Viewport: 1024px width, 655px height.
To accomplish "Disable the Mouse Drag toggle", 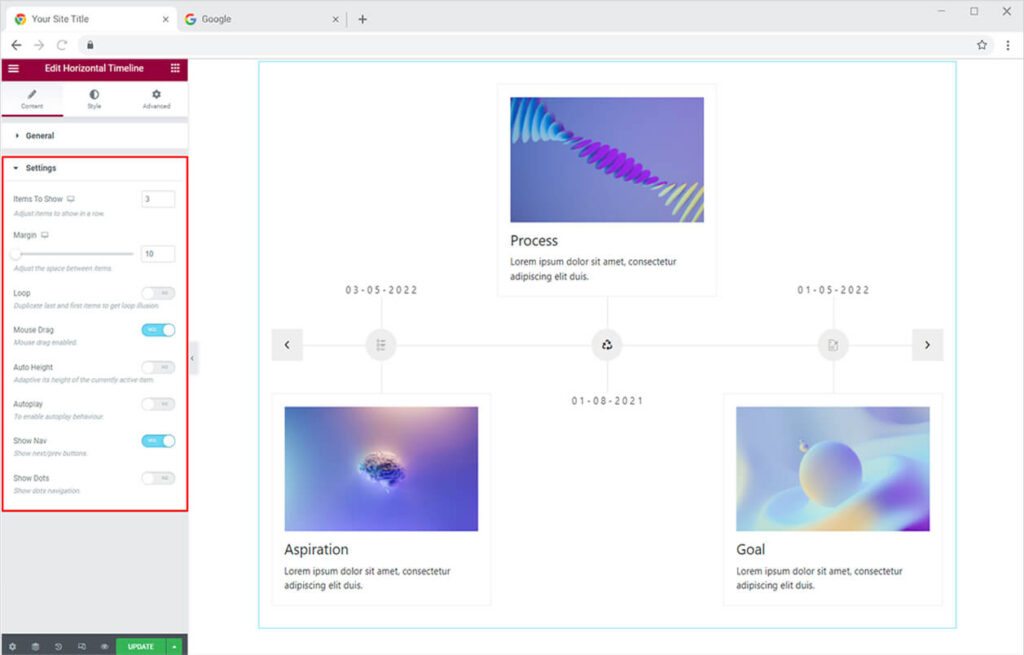I will click(x=158, y=330).
